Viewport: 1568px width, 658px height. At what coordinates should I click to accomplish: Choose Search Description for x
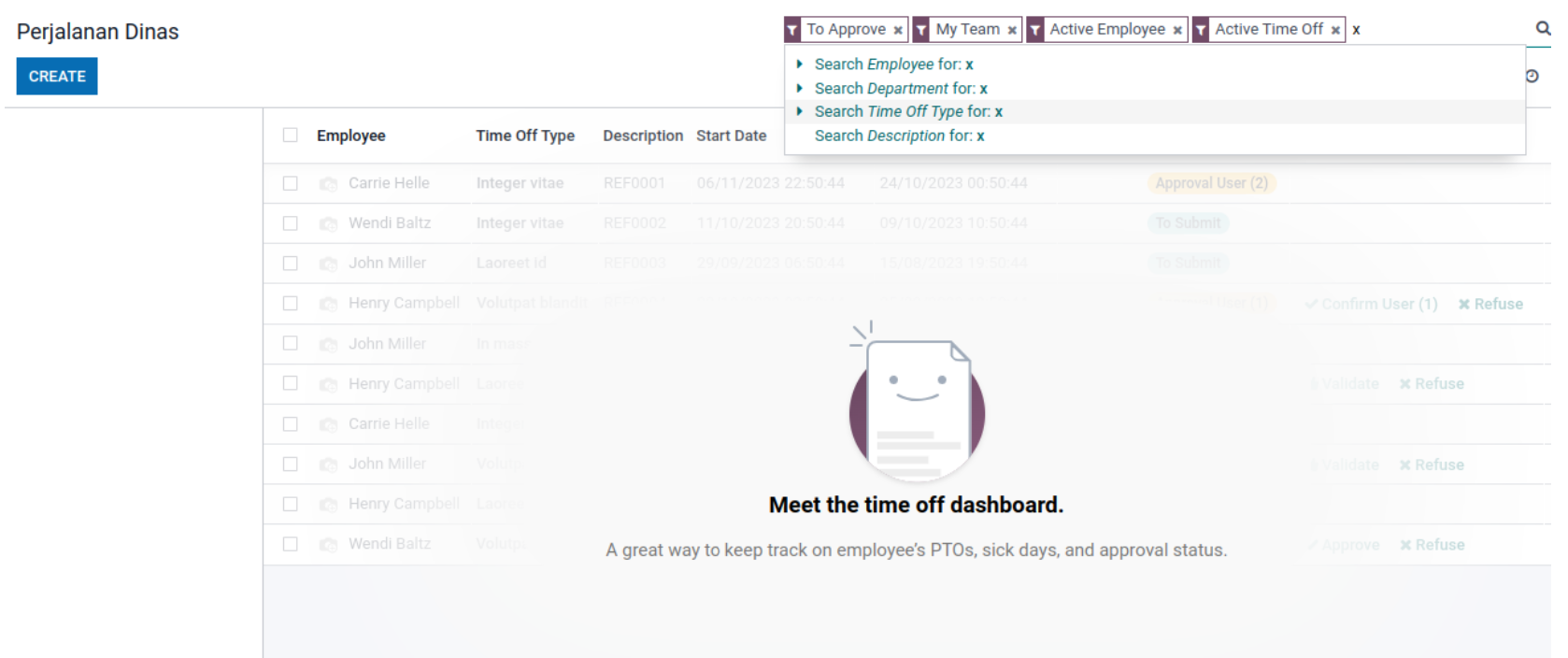pyautogui.click(x=899, y=136)
